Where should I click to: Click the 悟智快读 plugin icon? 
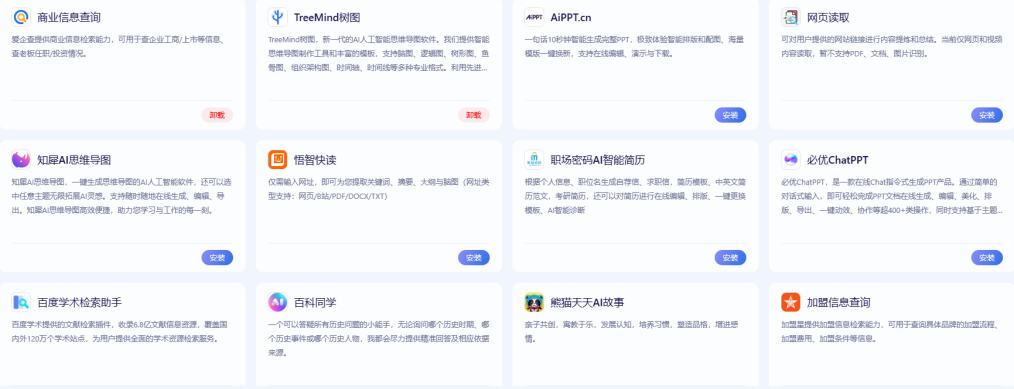click(x=278, y=160)
